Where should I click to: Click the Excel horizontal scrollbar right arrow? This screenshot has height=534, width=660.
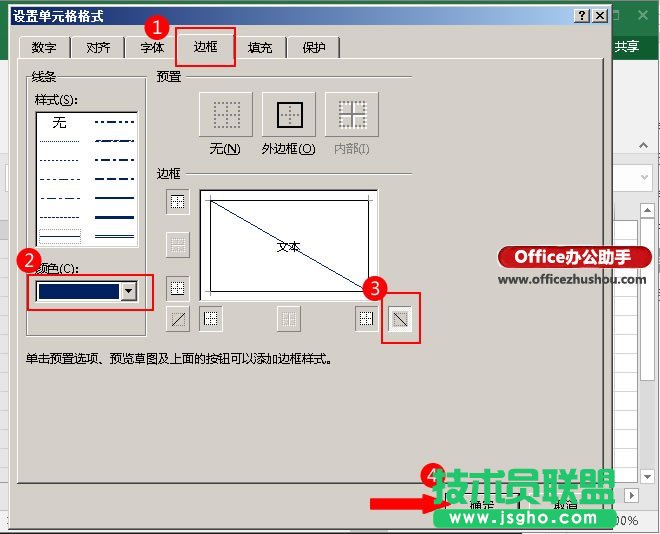pos(631,495)
